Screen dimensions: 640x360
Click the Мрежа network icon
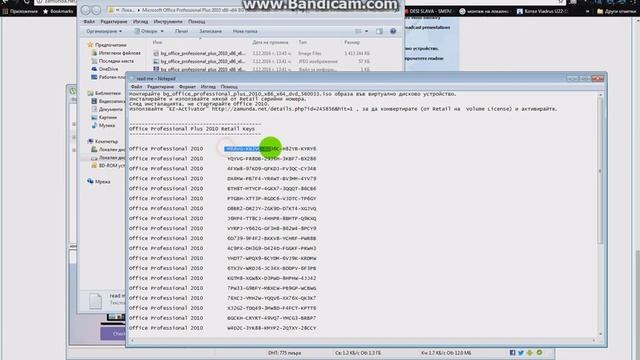point(90,181)
